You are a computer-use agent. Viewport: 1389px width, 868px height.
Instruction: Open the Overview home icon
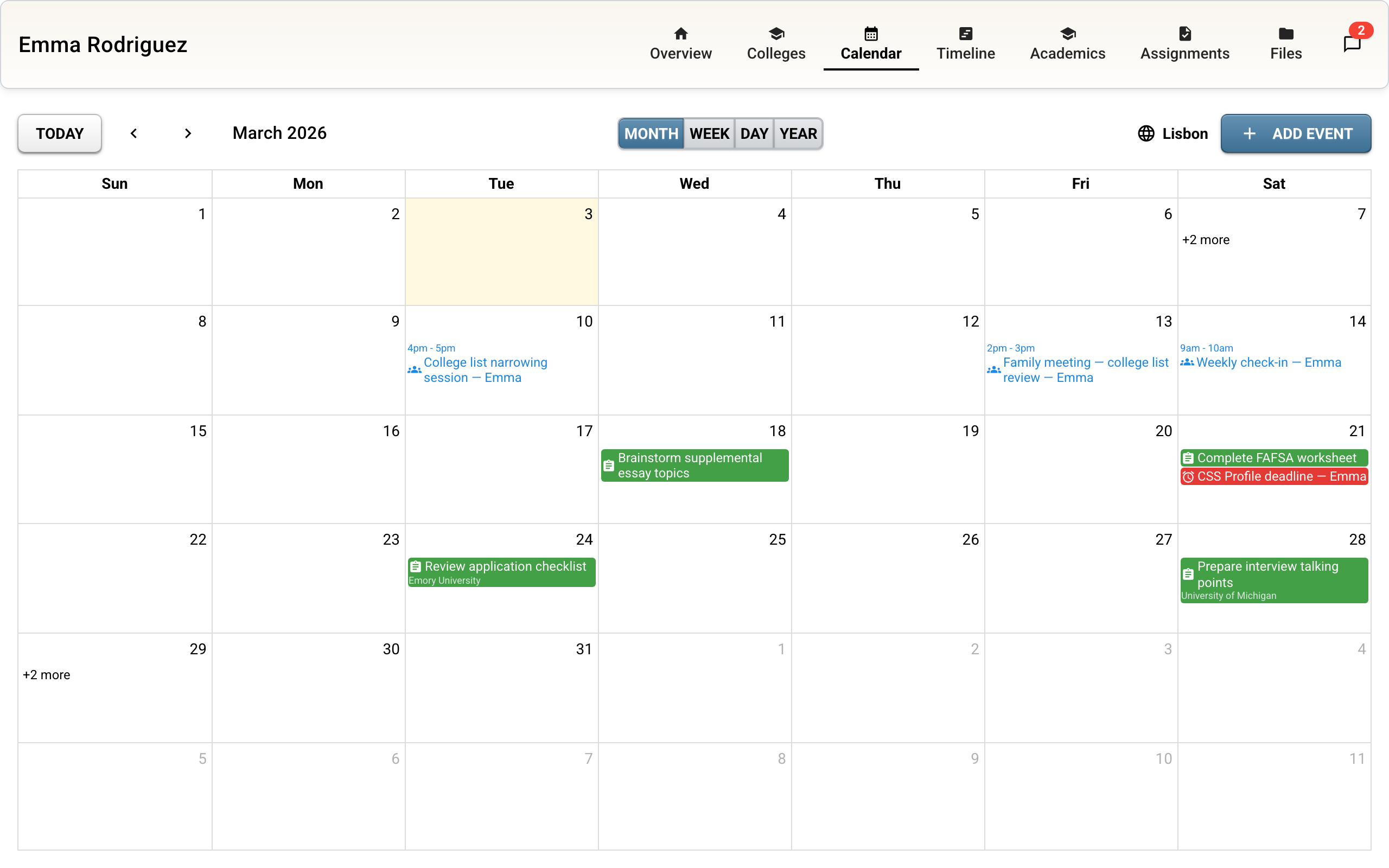(680, 34)
